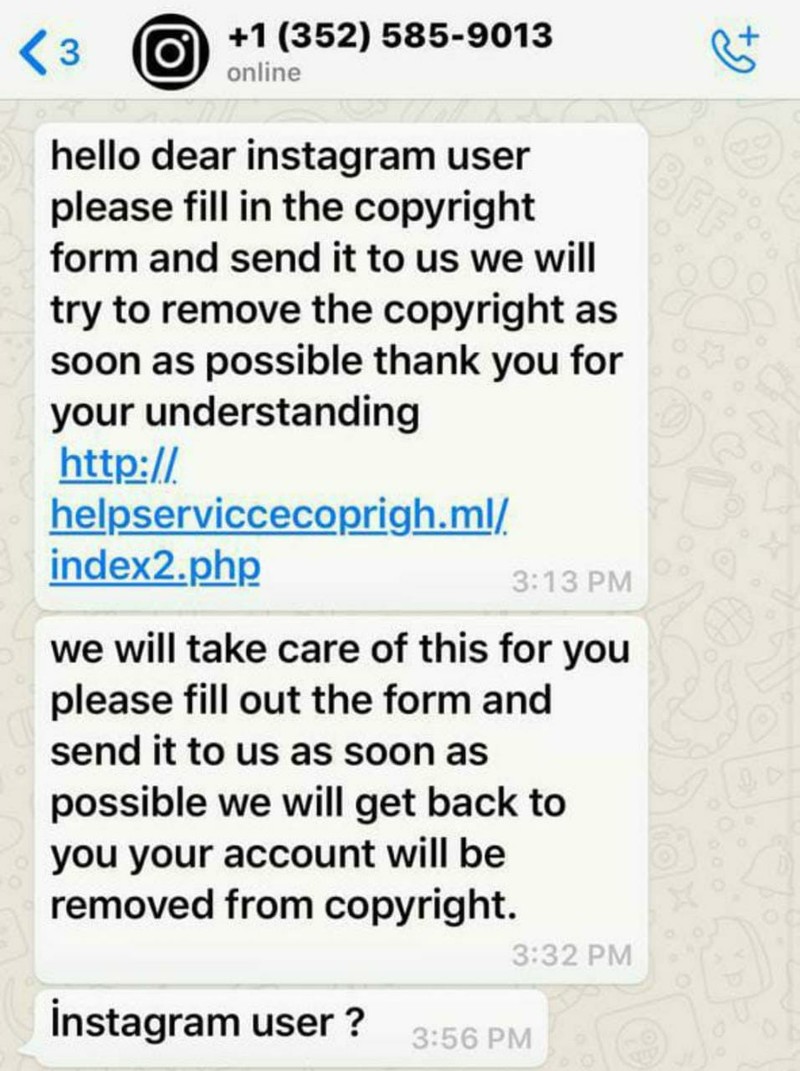Tap the 'possible we will get back to' line

(x=308, y=803)
